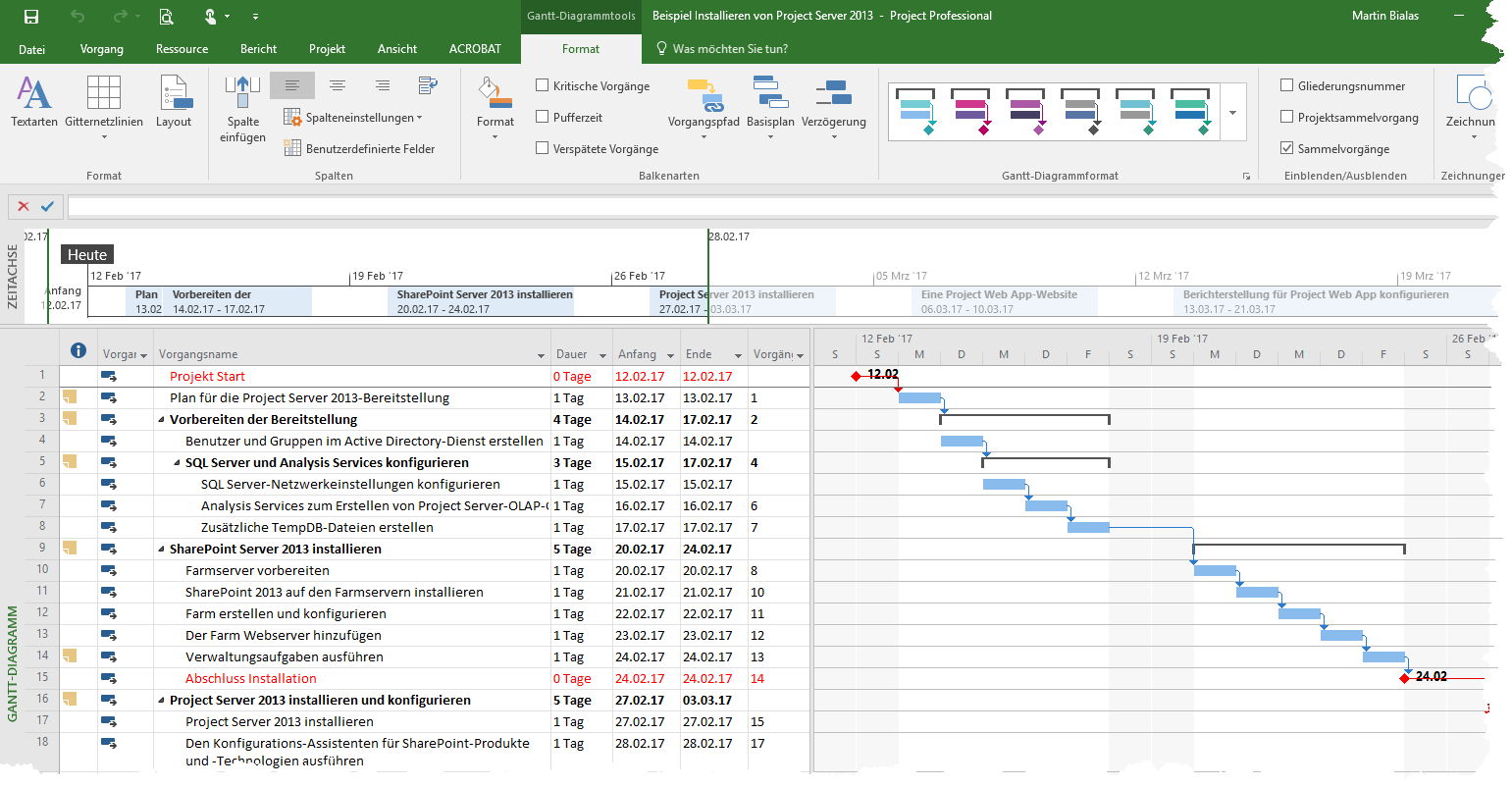Click the Undo arrow in quick access toolbar
Screen dimensions: 1512x787
[x=78, y=16]
